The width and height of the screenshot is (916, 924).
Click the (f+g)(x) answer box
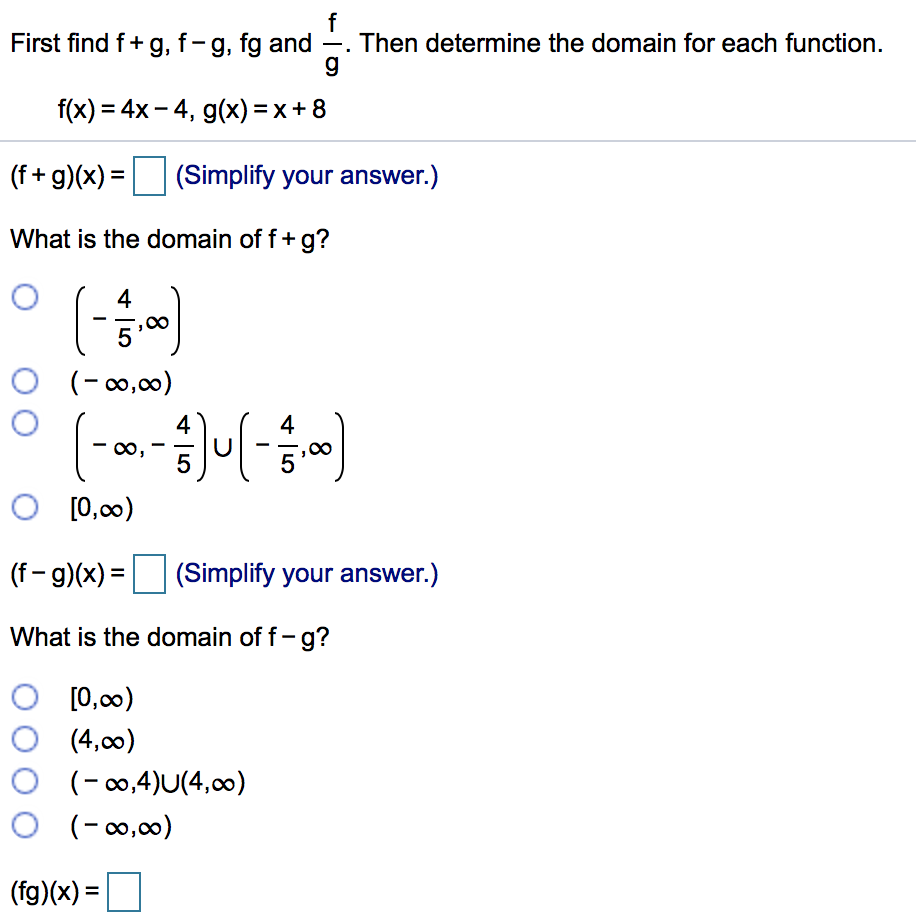click(149, 174)
